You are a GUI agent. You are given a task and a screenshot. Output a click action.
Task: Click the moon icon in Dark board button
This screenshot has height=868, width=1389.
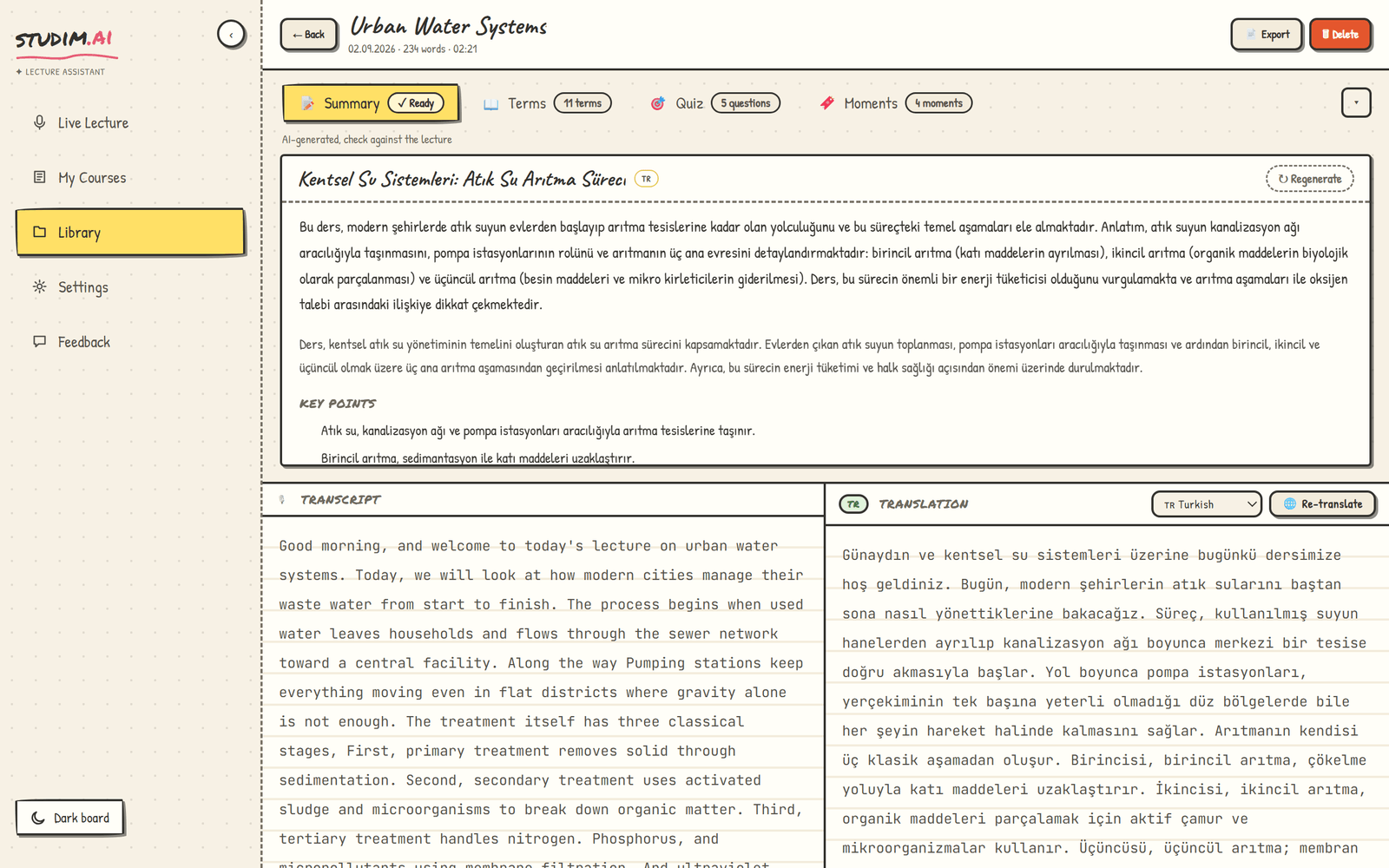click(38, 818)
